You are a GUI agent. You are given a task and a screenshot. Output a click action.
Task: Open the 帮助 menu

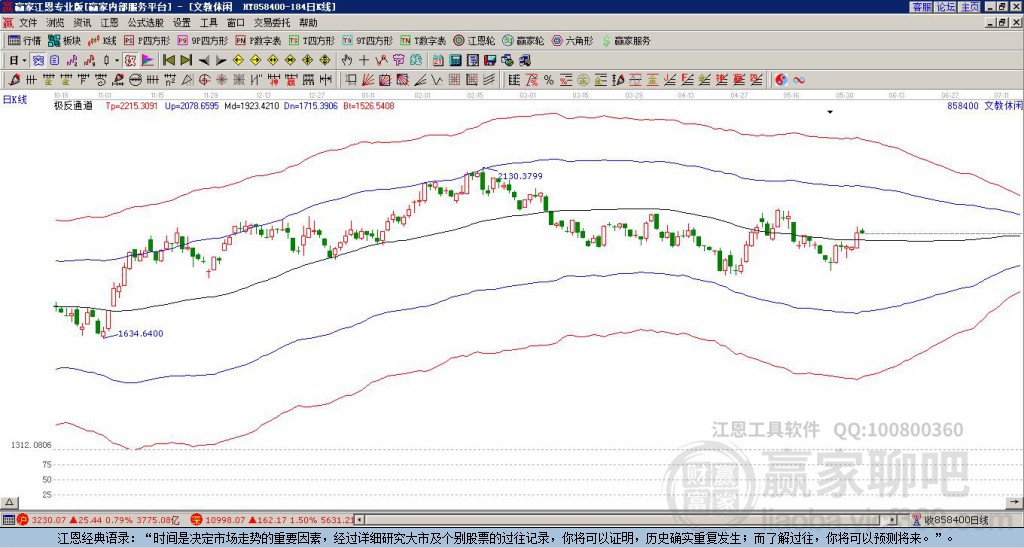click(308, 23)
